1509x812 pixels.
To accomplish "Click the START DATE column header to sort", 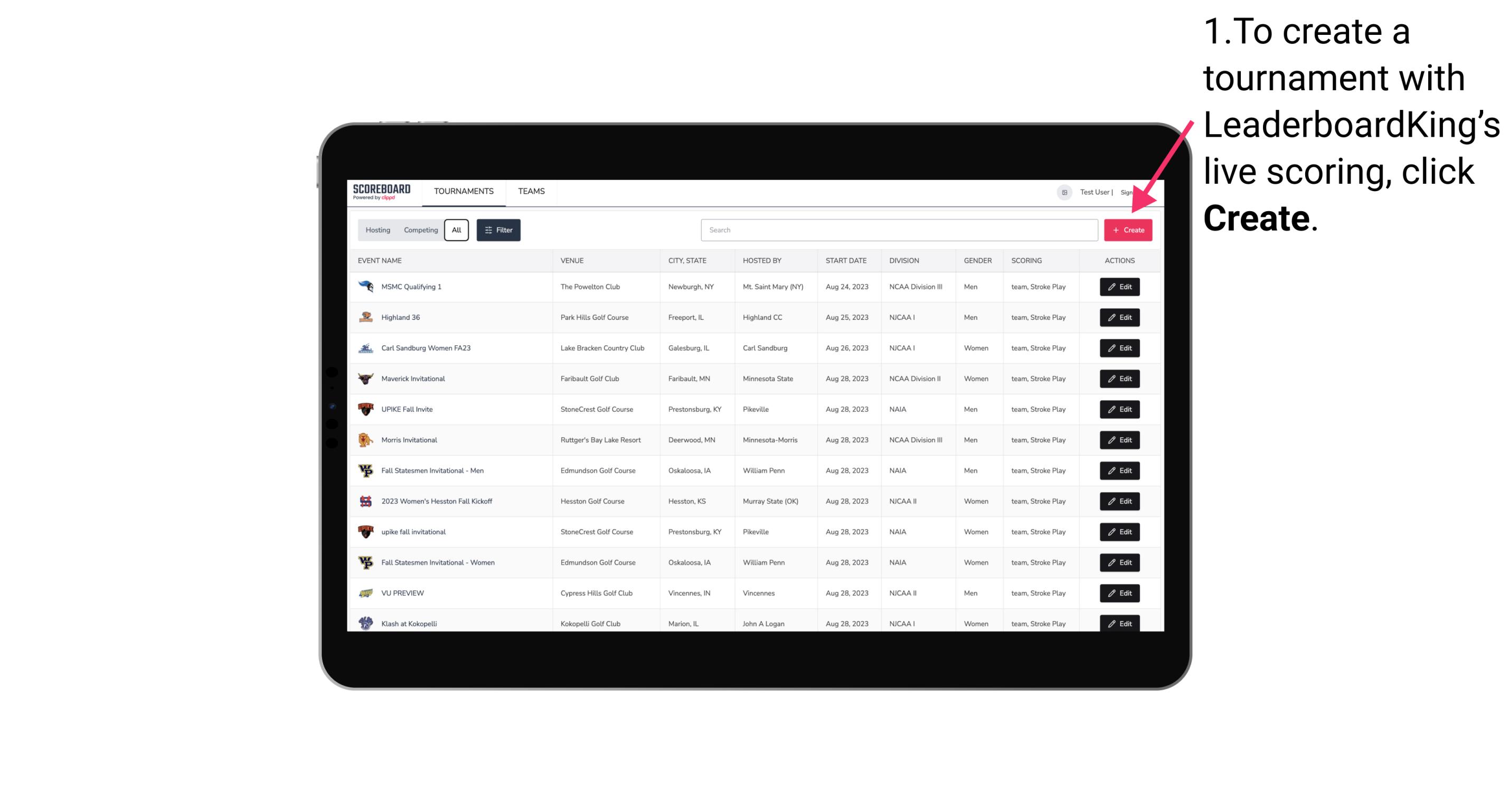I will pyautogui.click(x=845, y=261).
